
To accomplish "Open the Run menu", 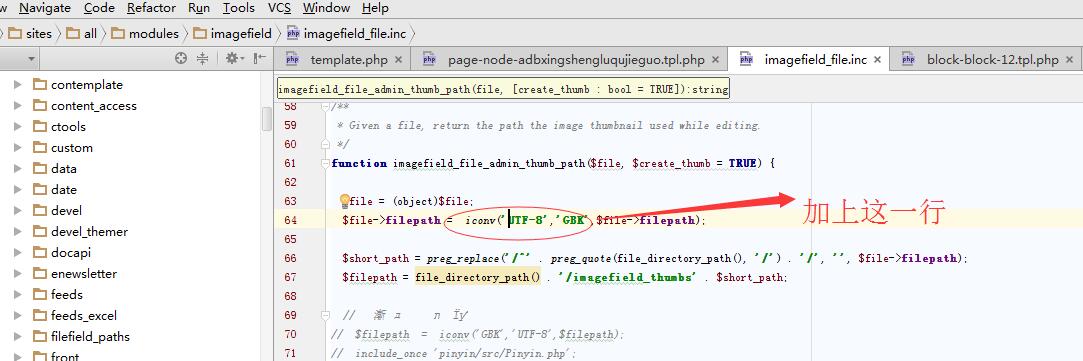I will [199, 8].
